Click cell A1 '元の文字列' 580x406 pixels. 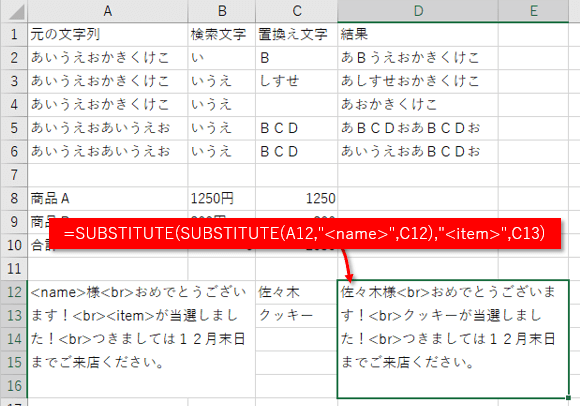coord(108,34)
